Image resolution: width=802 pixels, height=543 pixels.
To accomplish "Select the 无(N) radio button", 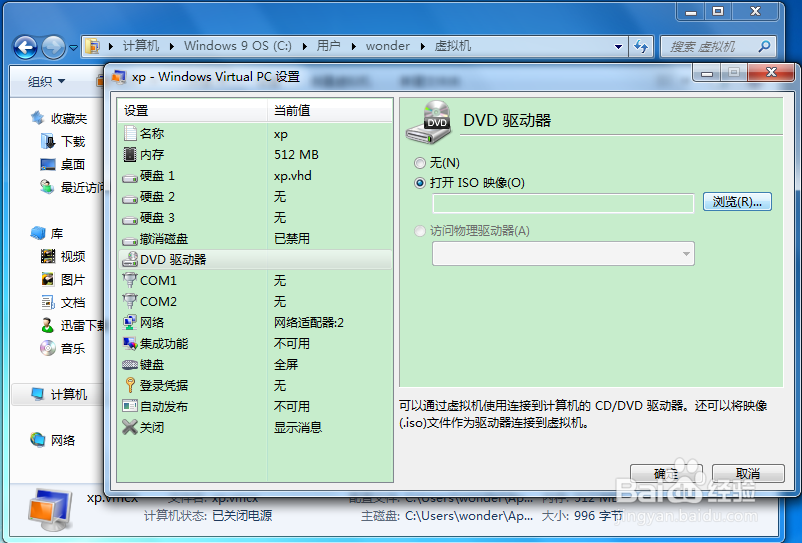I will point(419,163).
